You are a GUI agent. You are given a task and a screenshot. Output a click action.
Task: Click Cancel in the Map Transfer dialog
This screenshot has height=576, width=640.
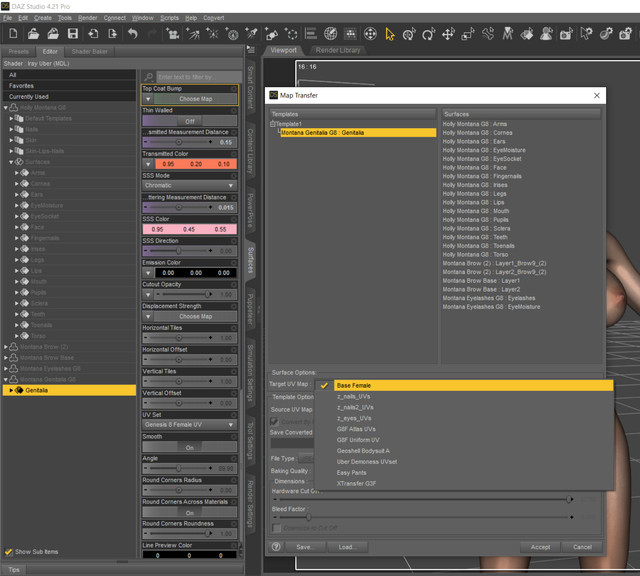pyautogui.click(x=582, y=547)
